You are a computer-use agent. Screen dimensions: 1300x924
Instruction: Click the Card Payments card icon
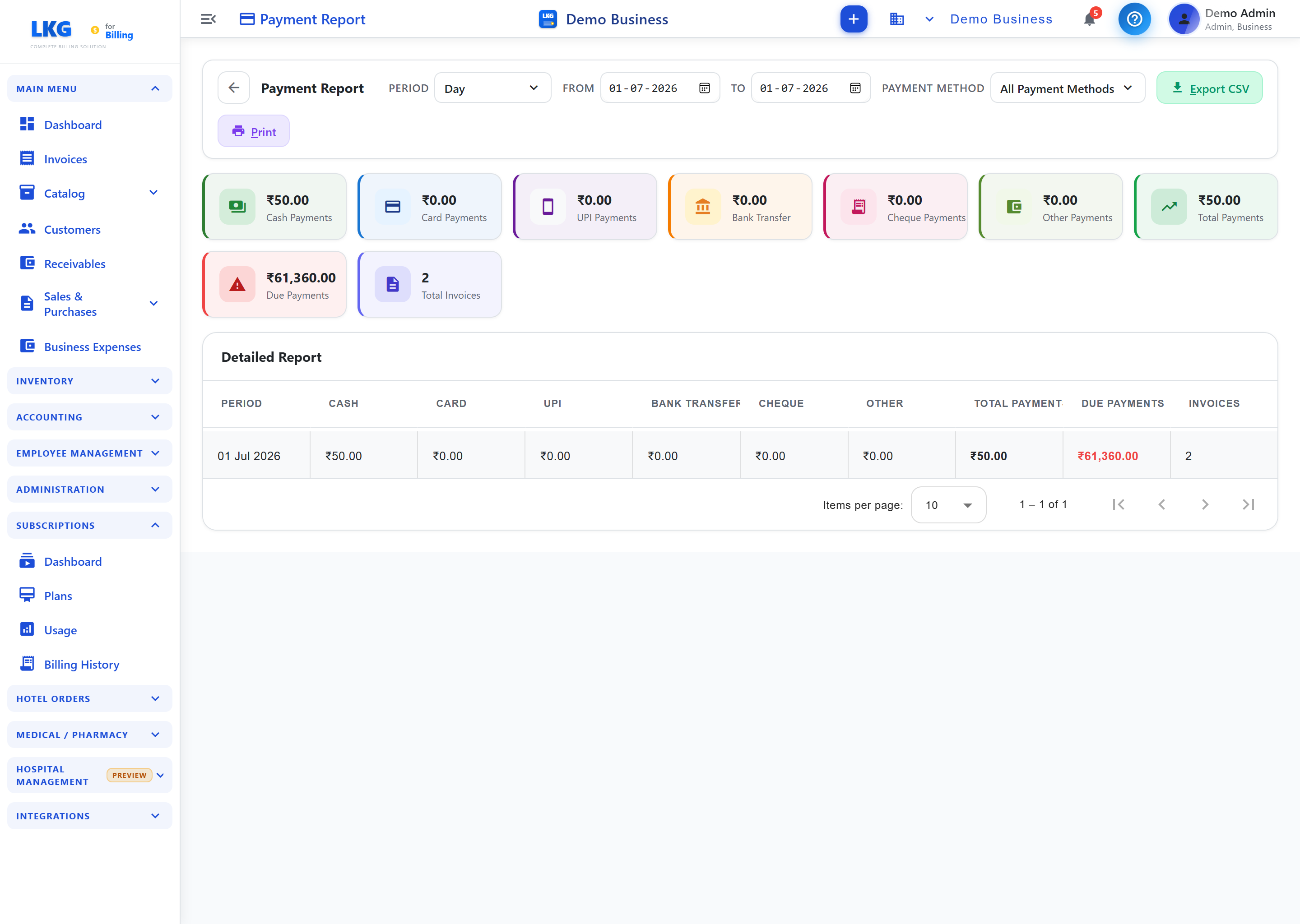pyautogui.click(x=393, y=207)
